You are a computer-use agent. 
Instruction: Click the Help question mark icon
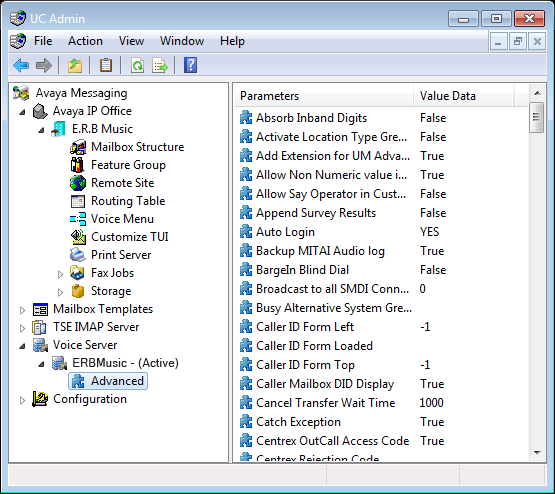click(x=190, y=65)
